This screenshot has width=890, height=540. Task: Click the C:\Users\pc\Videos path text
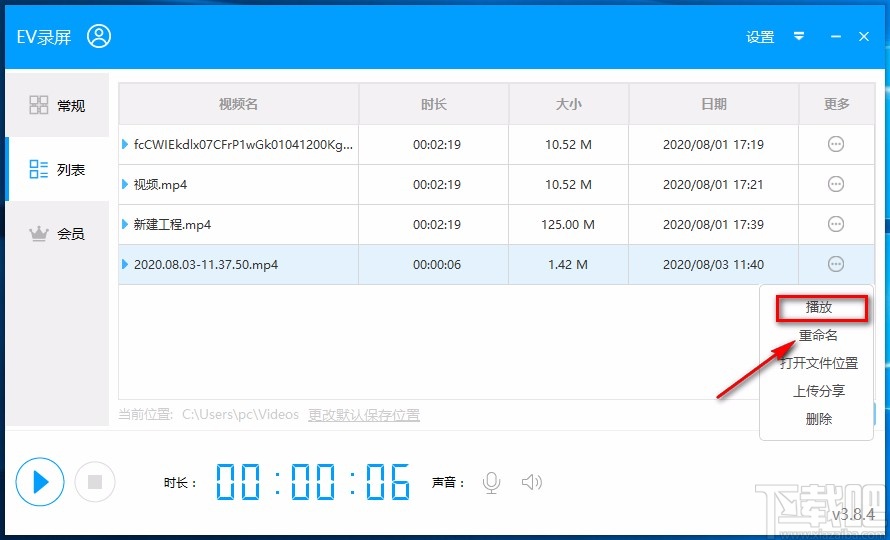[240, 415]
